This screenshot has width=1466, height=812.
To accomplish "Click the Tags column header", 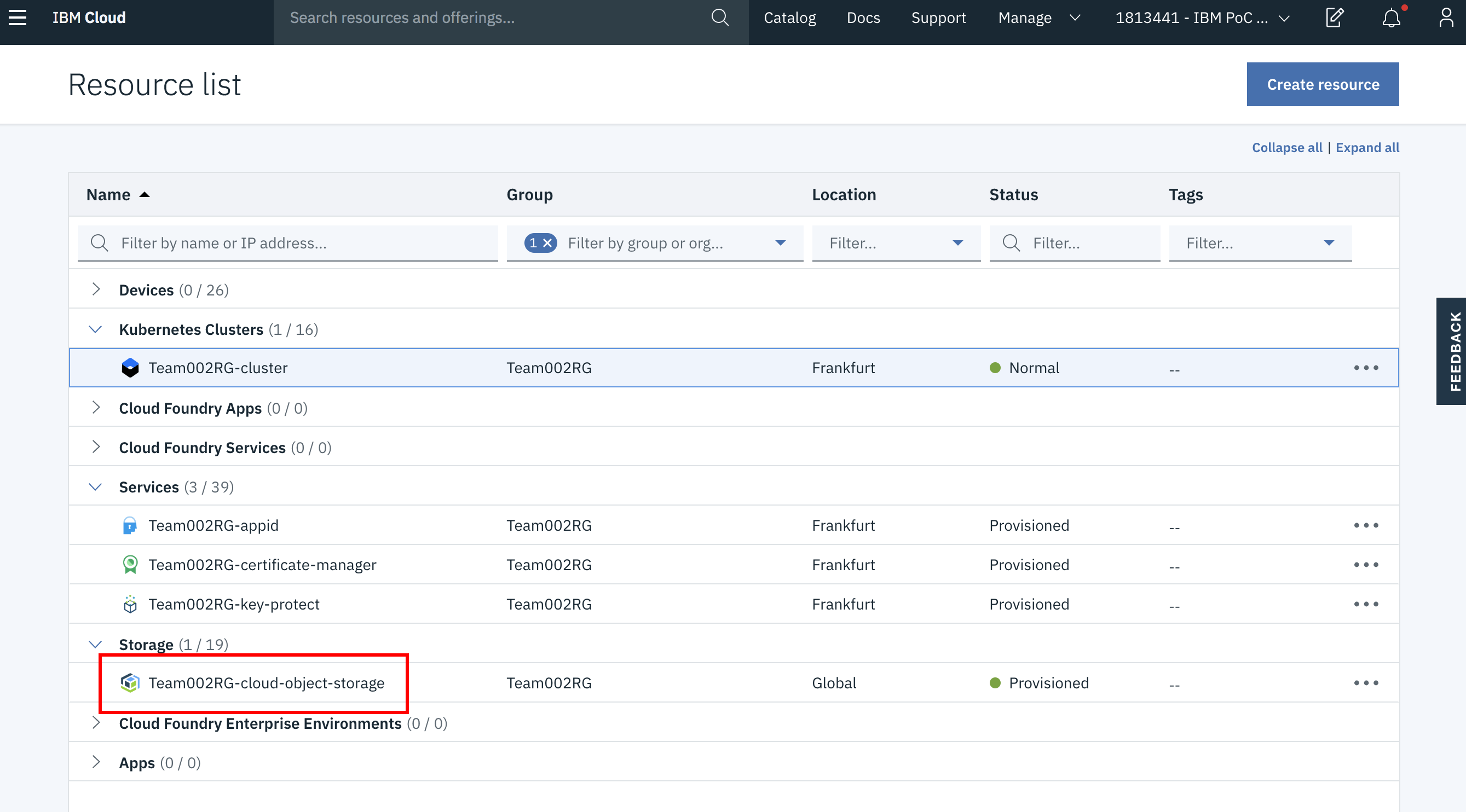I will click(1185, 195).
